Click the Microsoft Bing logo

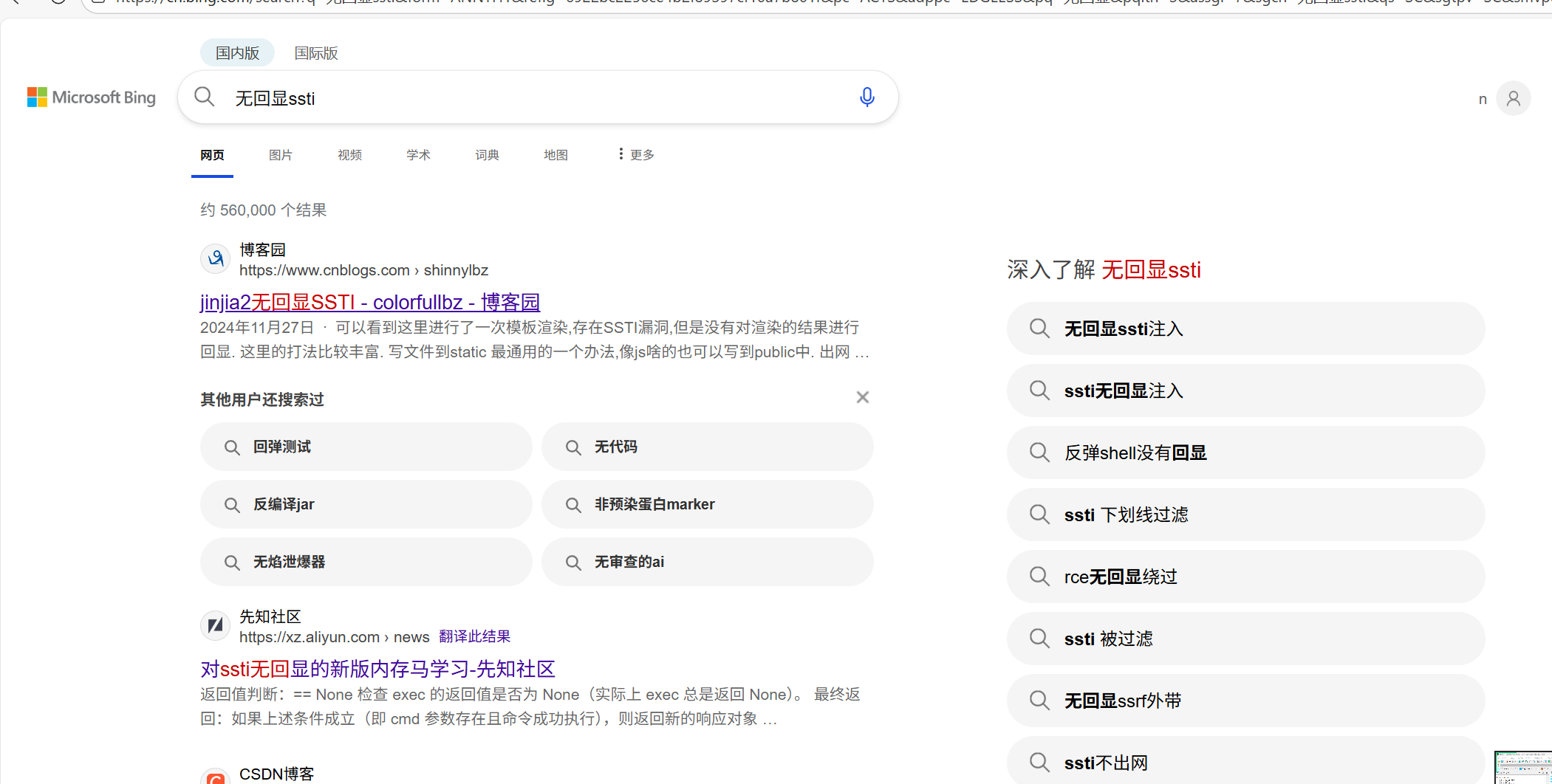92,97
